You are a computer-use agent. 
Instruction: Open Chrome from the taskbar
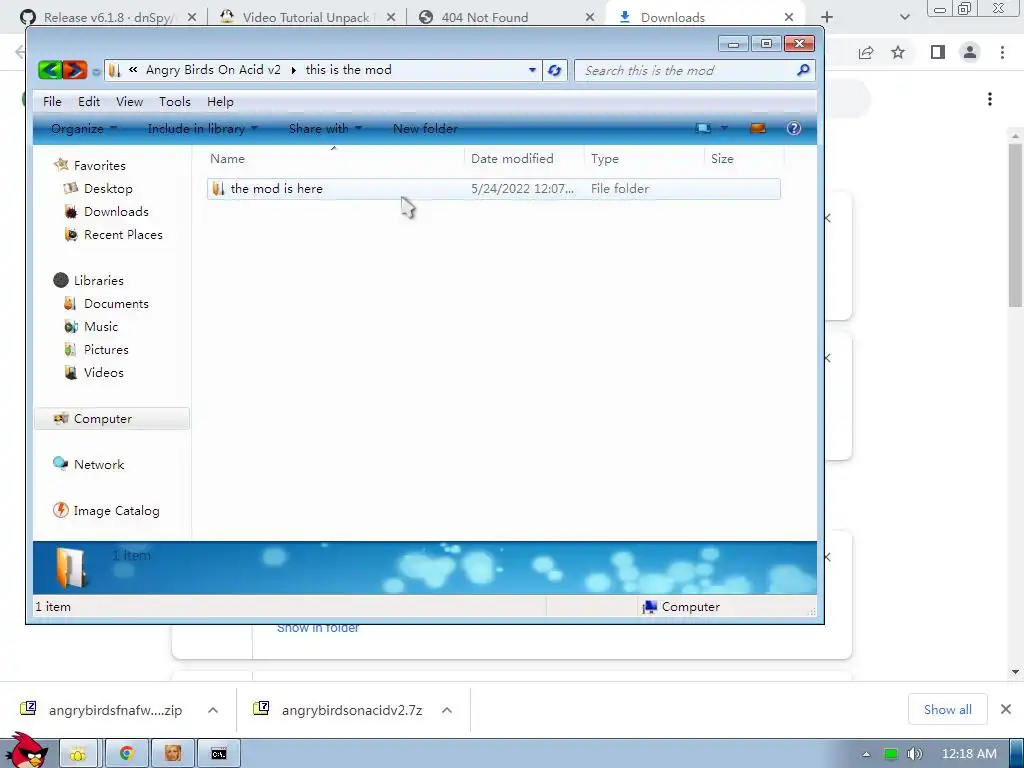click(127, 754)
